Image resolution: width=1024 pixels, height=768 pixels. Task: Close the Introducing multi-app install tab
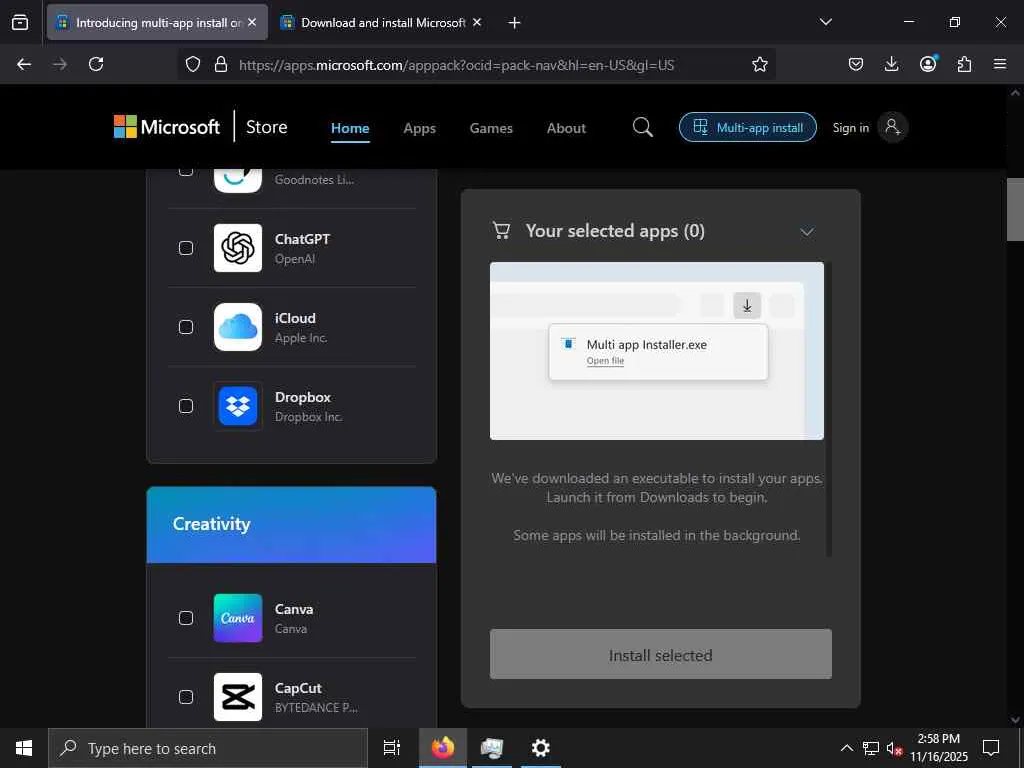(x=252, y=23)
